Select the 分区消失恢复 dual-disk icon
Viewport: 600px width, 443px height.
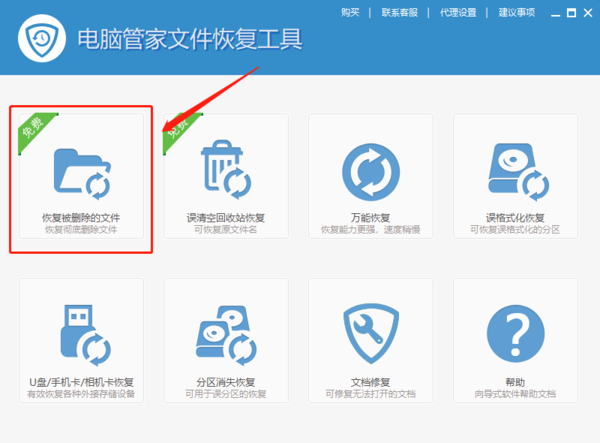click(x=226, y=335)
